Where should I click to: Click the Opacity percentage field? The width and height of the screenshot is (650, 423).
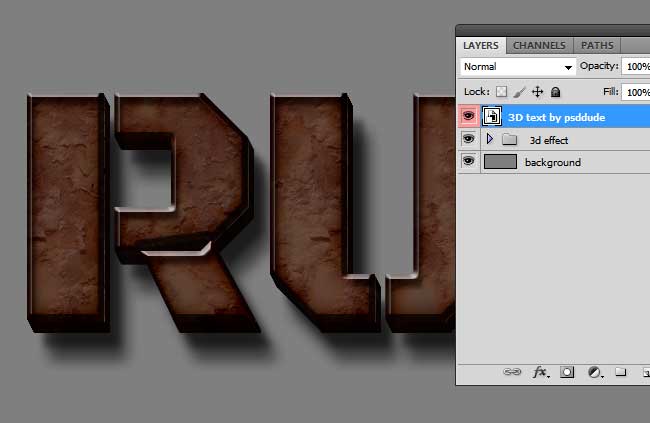pyautogui.click(x=636, y=67)
